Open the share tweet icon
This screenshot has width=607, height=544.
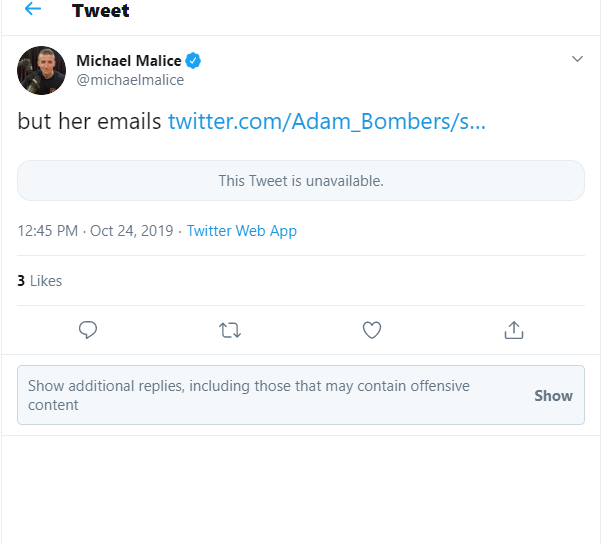(514, 330)
